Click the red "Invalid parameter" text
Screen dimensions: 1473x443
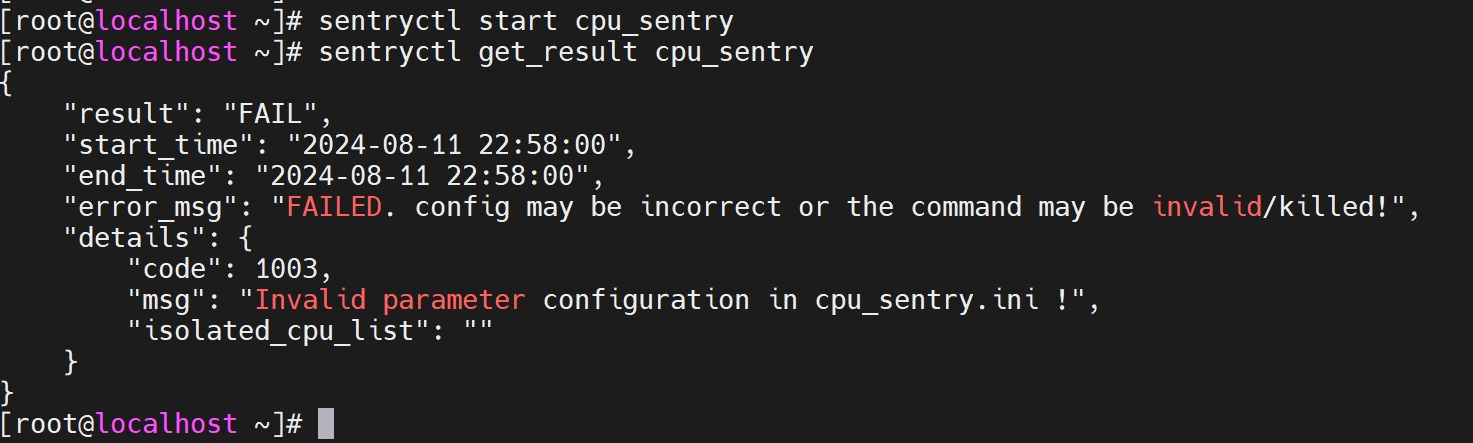(390, 300)
